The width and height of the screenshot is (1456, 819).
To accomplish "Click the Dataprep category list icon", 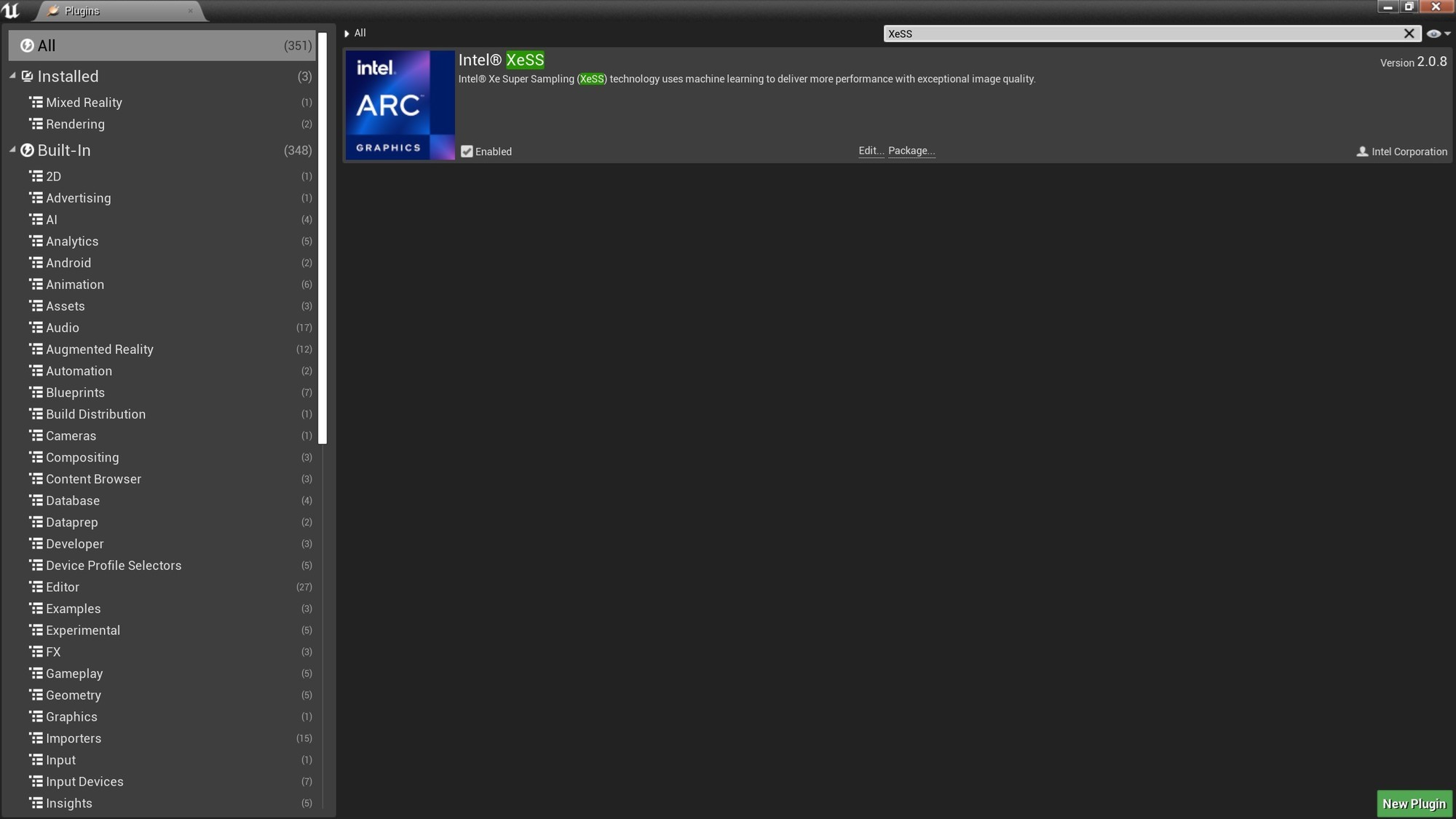I will (36, 522).
